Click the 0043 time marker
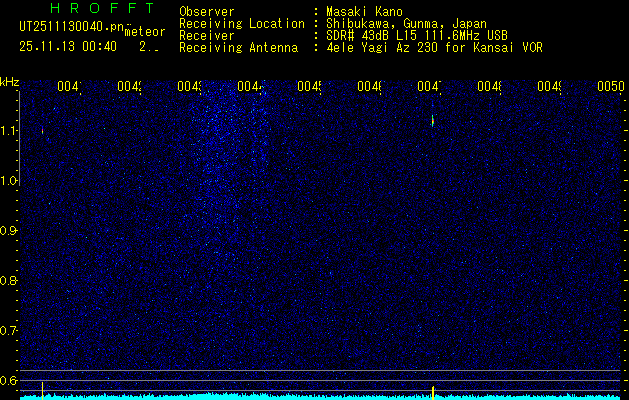 [x=189, y=87]
